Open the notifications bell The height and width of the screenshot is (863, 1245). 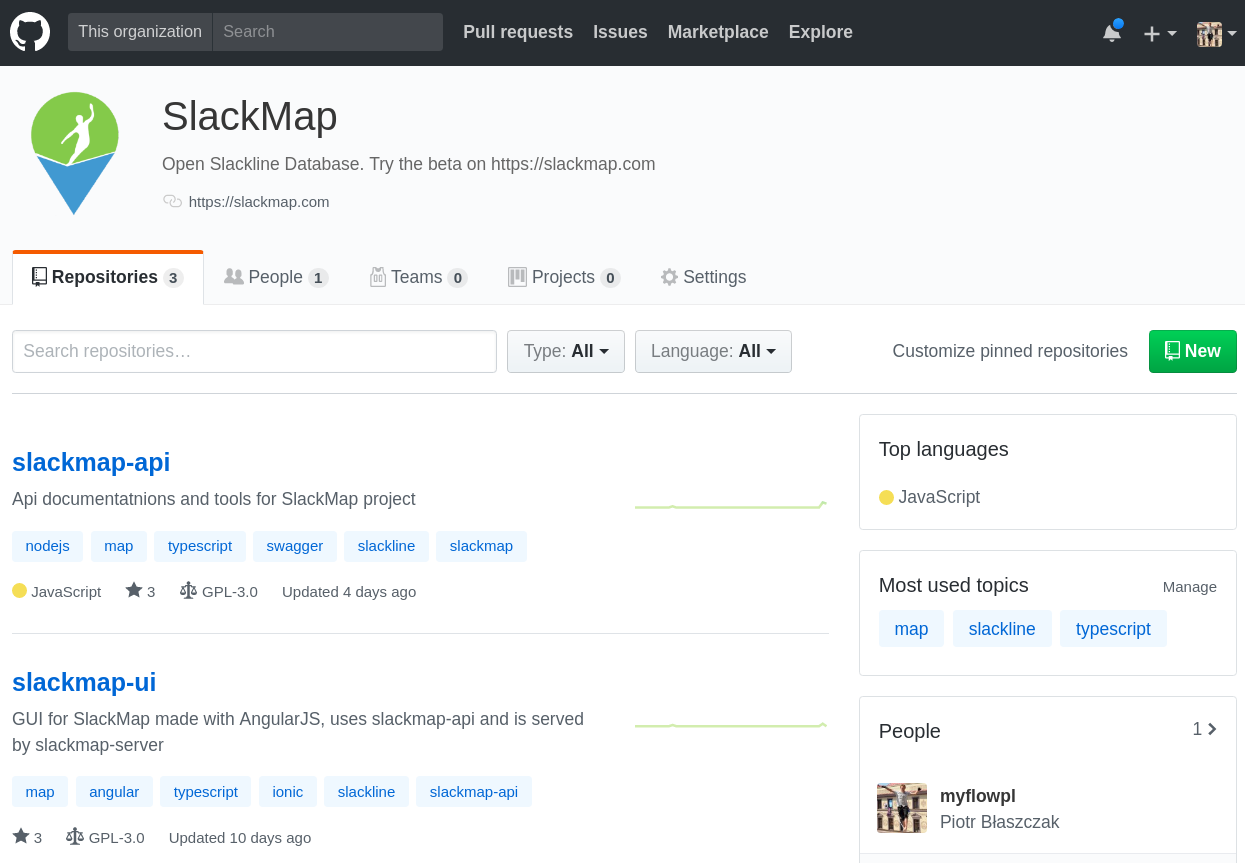[1112, 32]
